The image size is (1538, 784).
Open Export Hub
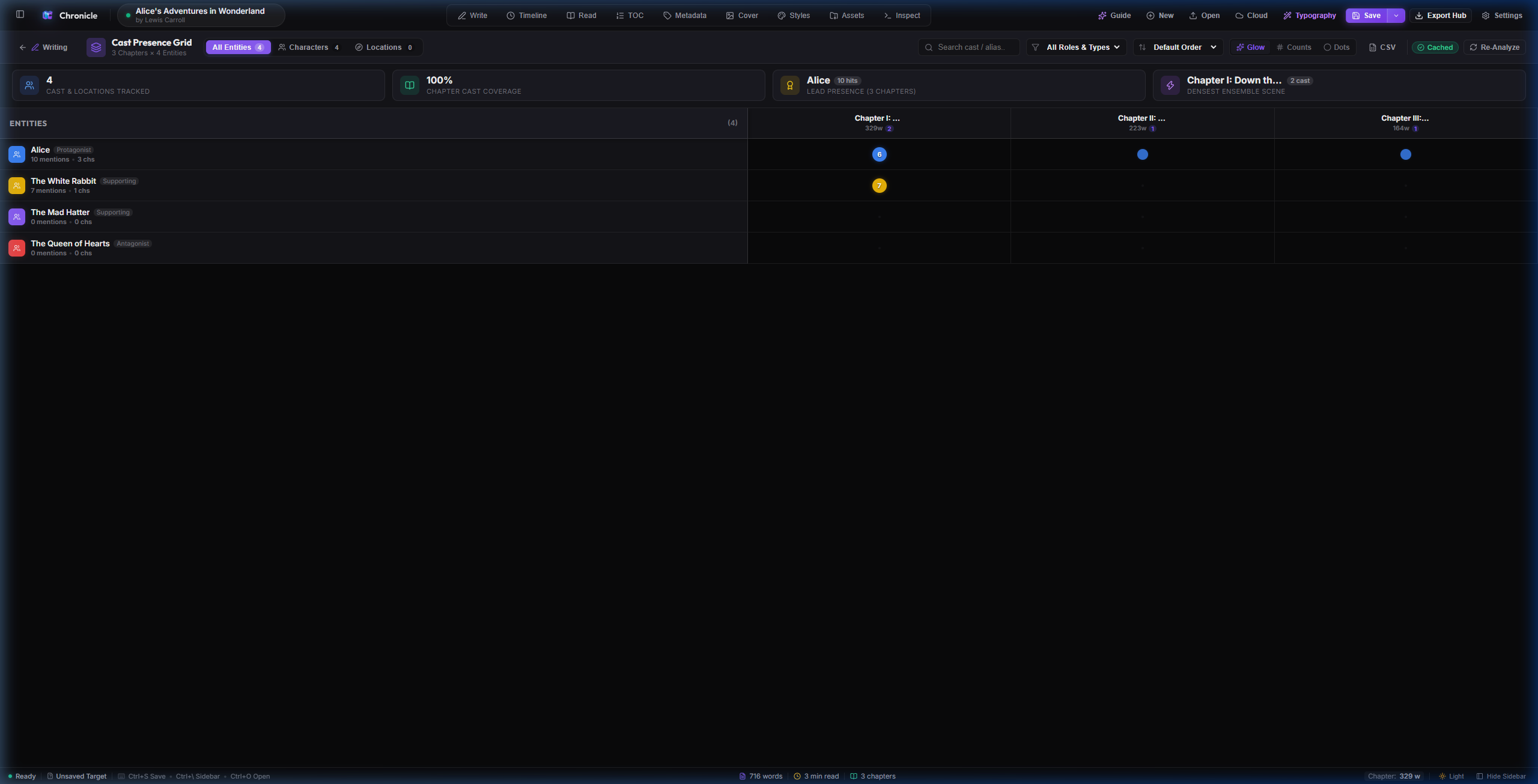pyautogui.click(x=1440, y=16)
